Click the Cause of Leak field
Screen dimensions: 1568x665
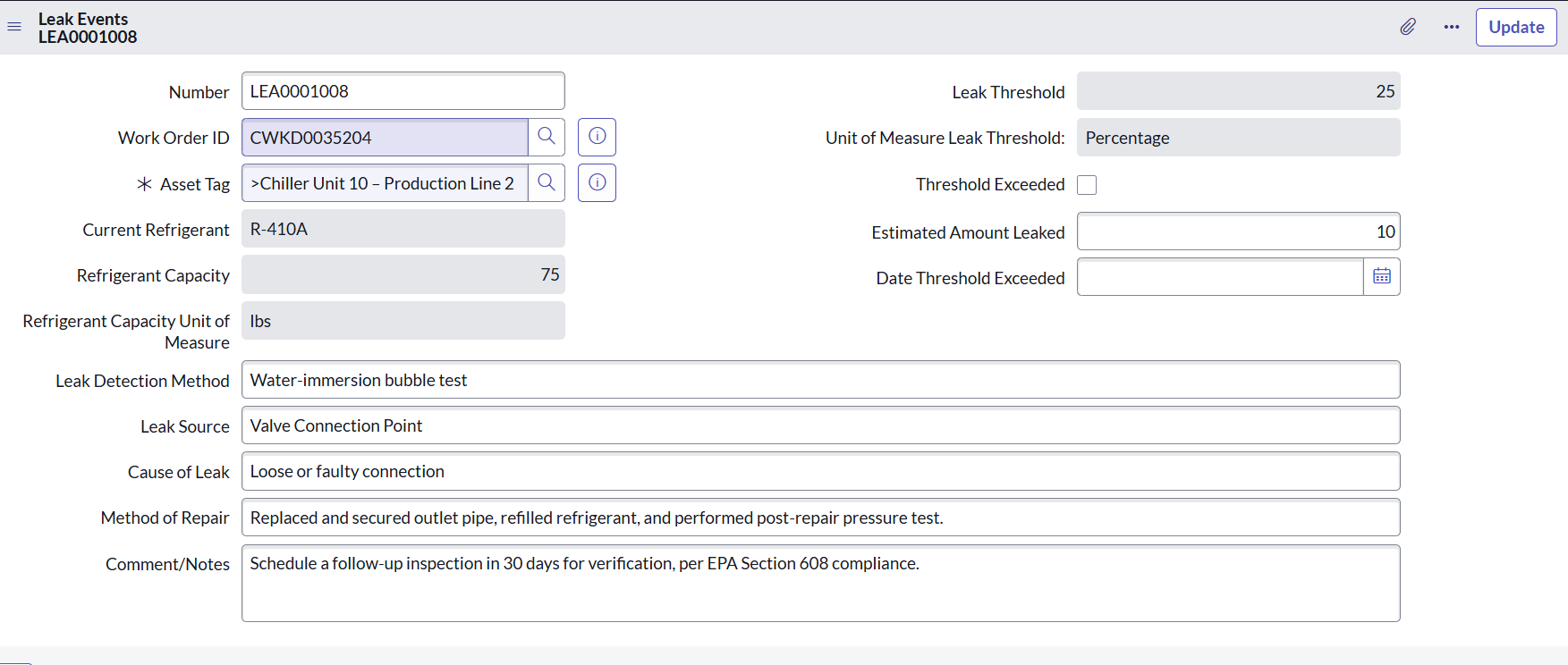click(x=820, y=471)
